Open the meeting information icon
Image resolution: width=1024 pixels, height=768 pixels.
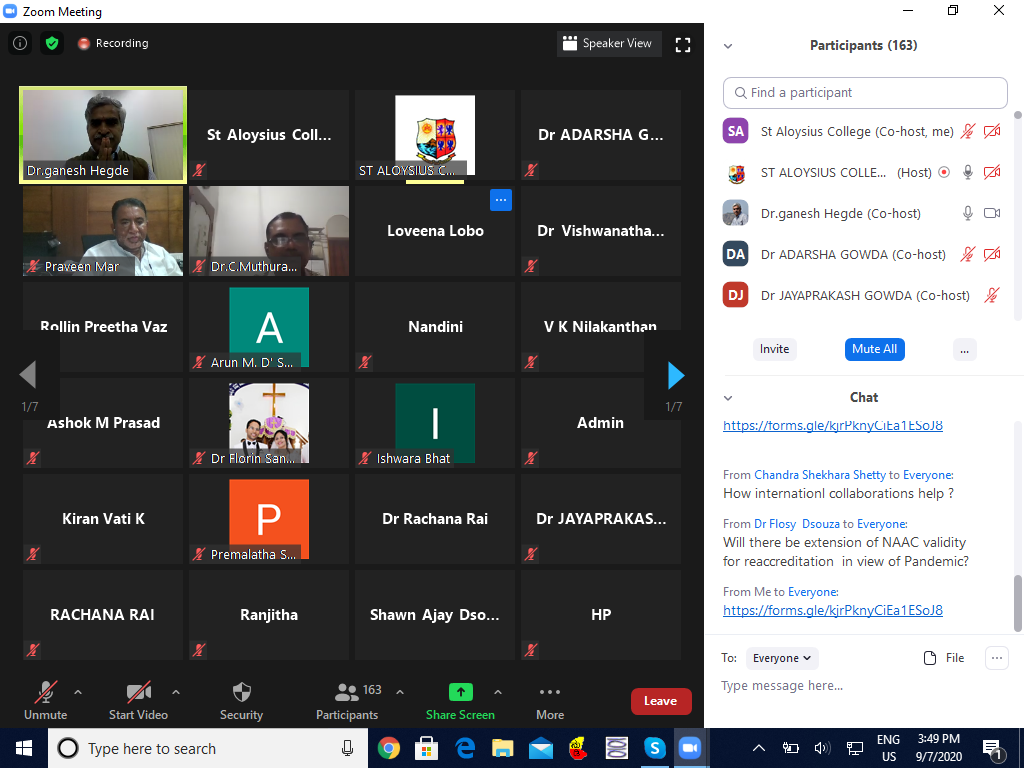point(20,43)
